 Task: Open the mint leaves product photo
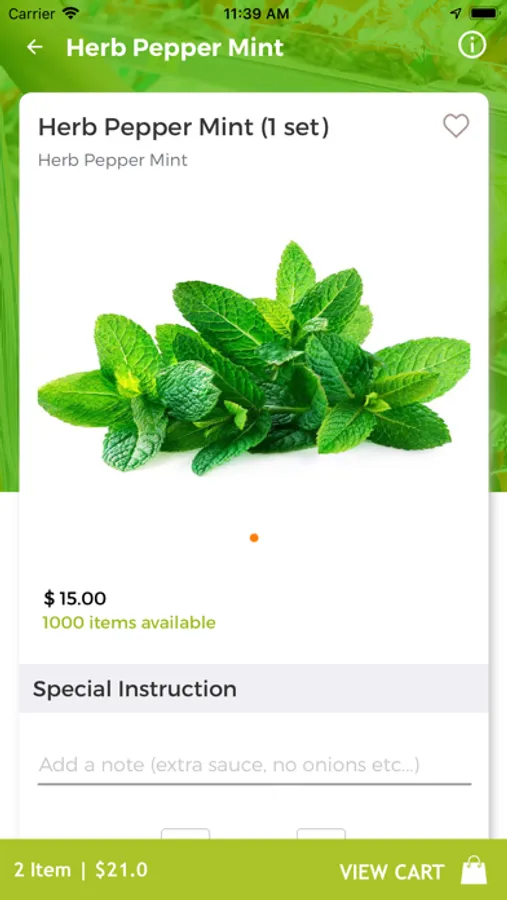pyautogui.click(x=254, y=359)
